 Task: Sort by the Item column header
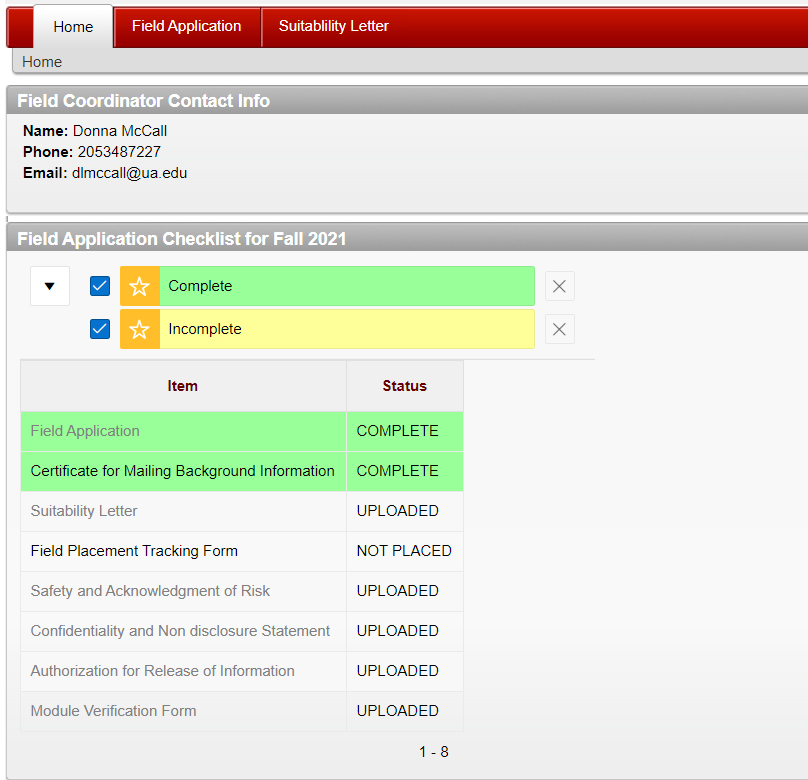tap(183, 386)
